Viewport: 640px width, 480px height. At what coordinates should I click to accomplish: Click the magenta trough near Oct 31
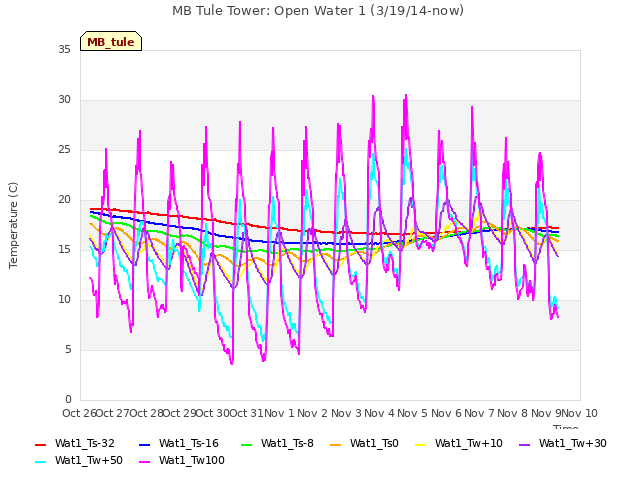click(x=232, y=363)
